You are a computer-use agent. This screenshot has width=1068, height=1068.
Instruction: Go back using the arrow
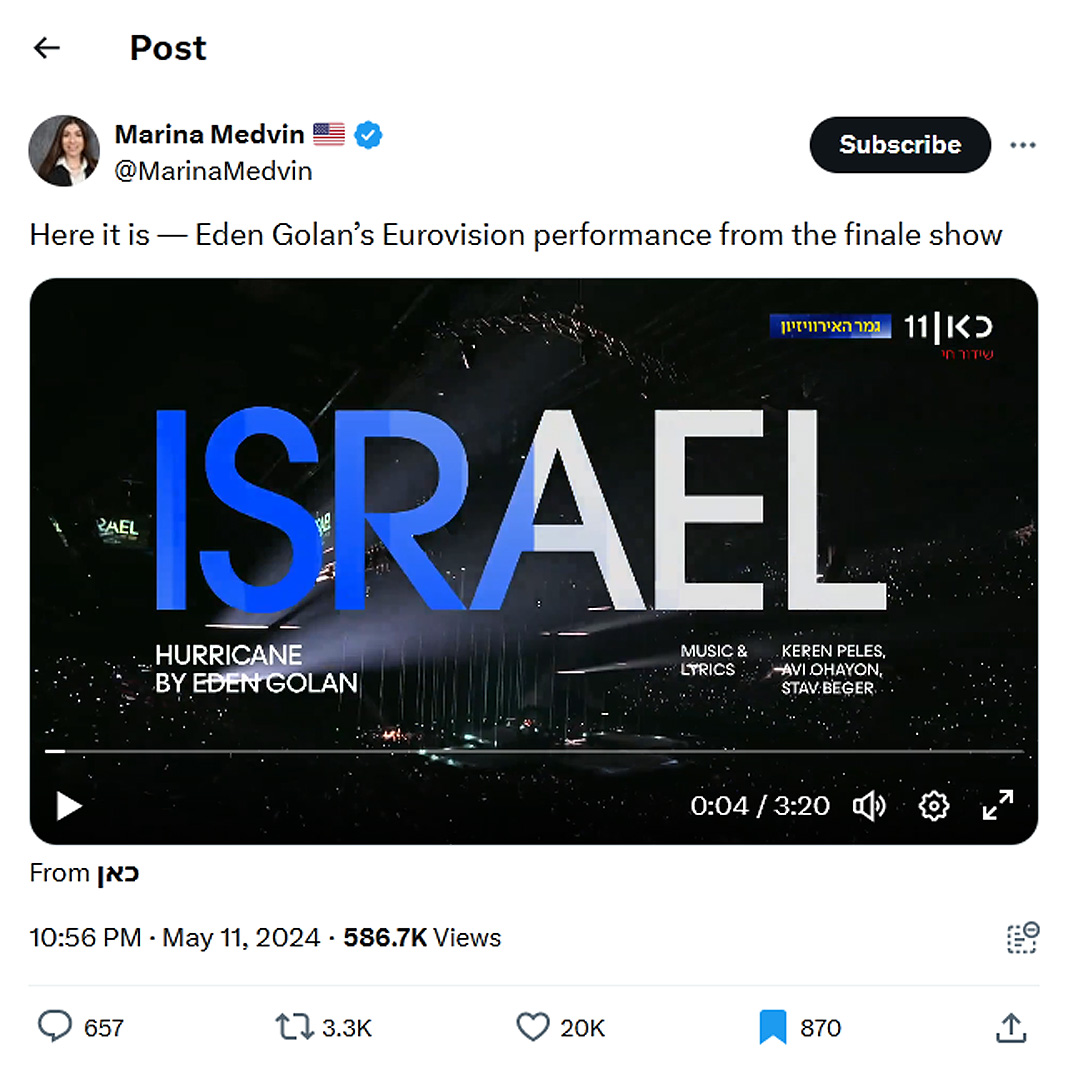tap(47, 48)
